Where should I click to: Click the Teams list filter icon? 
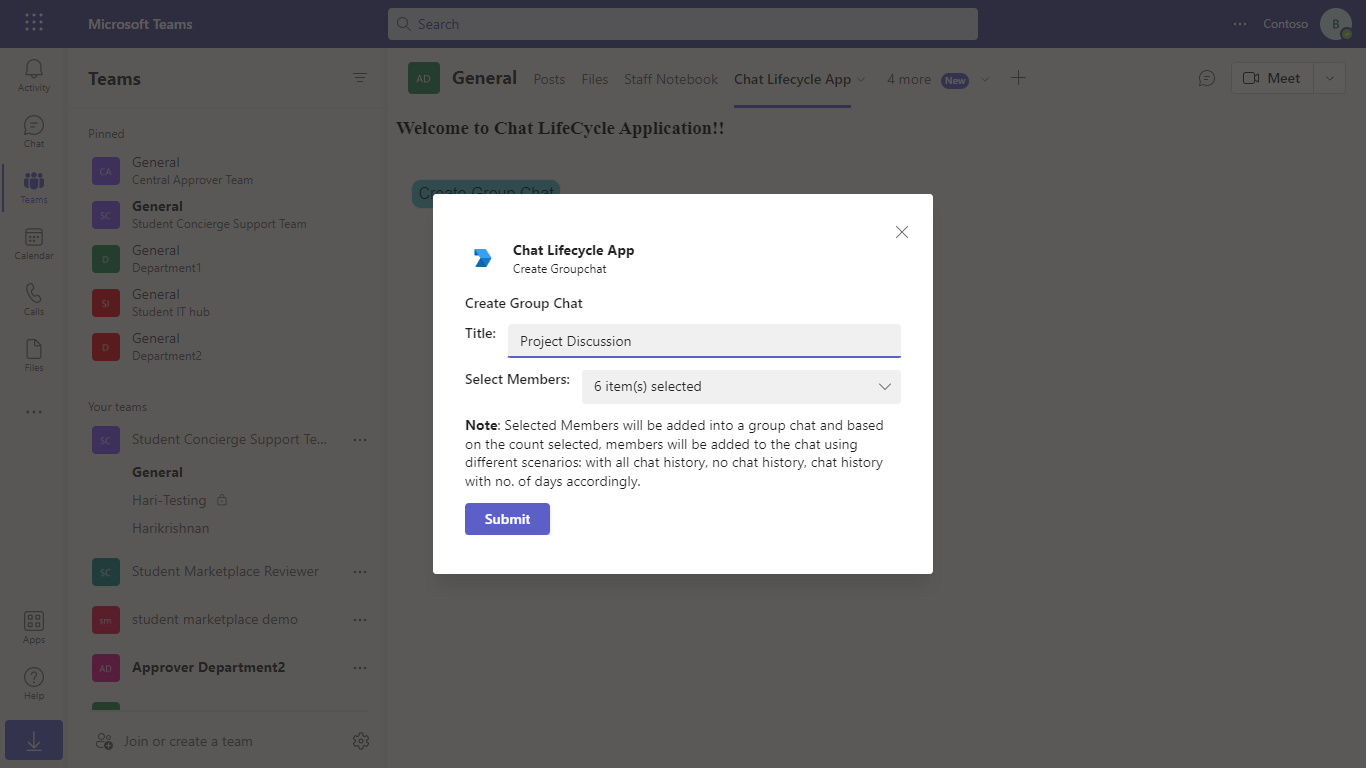(x=360, y=78)
